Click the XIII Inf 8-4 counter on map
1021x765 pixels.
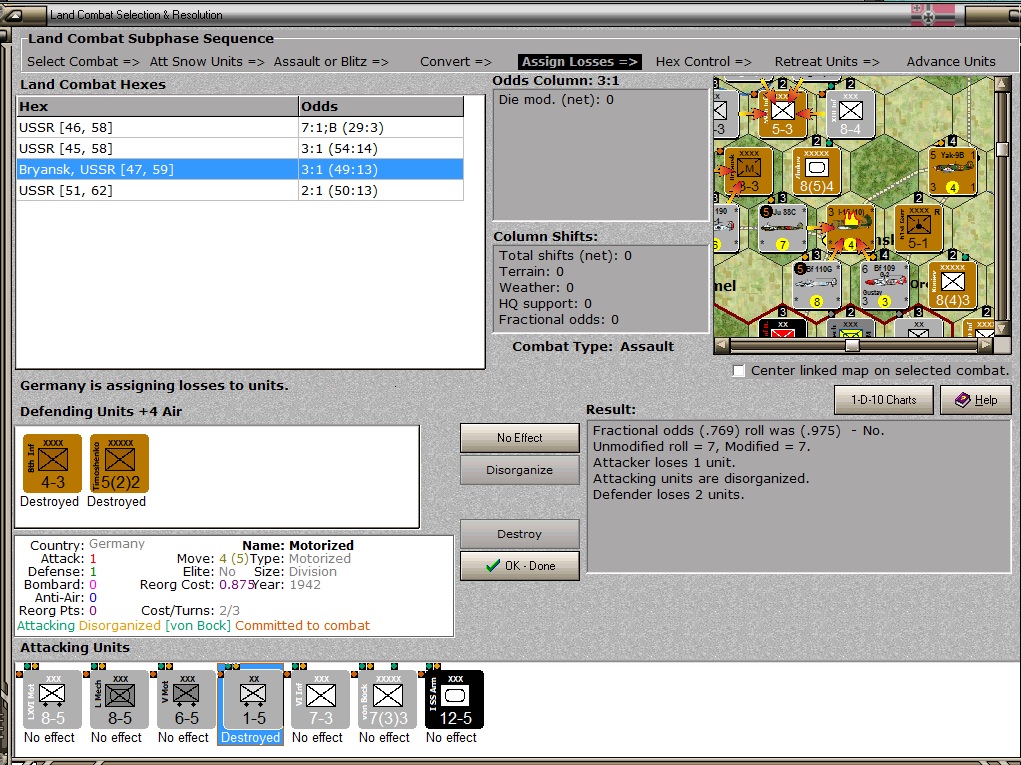[x=850, y=114]
